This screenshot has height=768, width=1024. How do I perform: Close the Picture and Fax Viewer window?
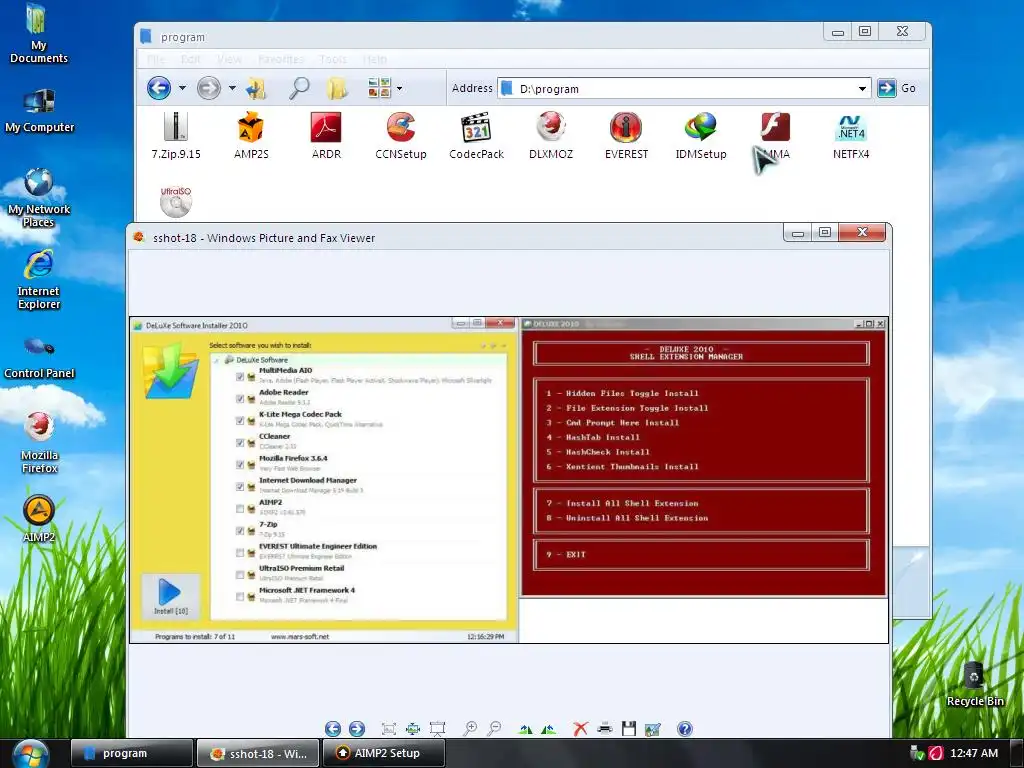[x=862, y=232]
